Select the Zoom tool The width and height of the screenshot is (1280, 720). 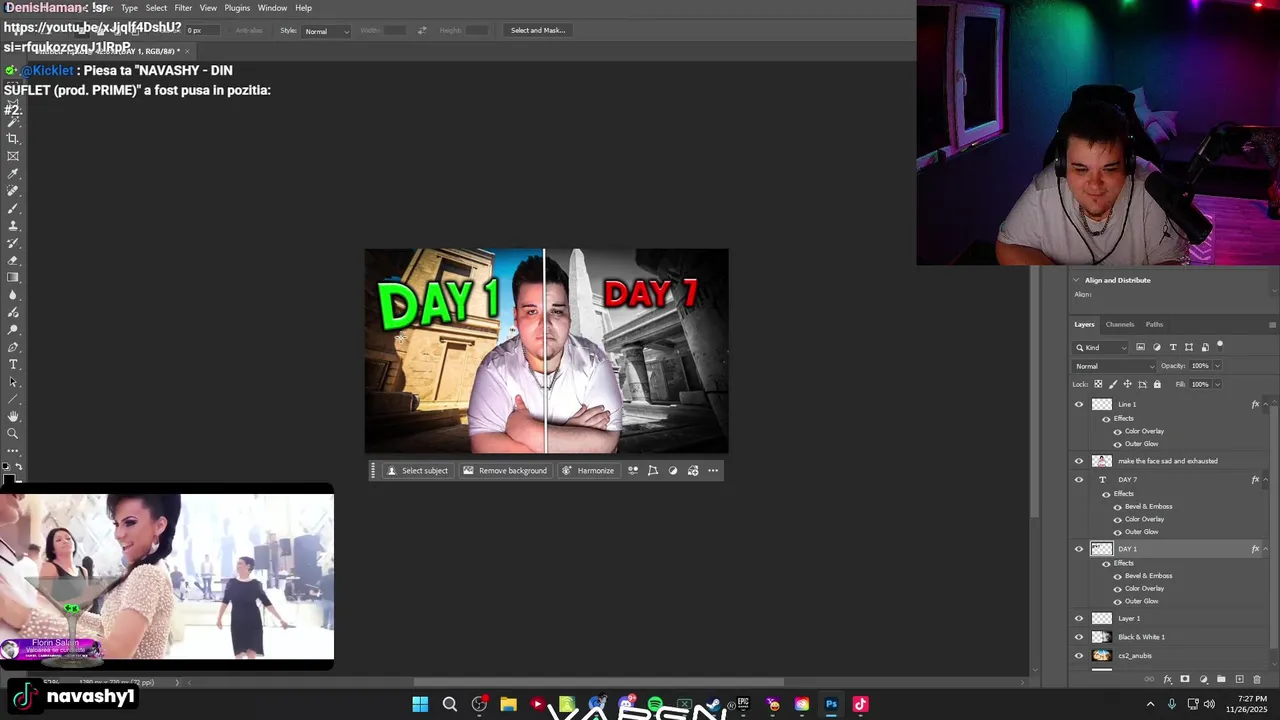coord(13,434)
